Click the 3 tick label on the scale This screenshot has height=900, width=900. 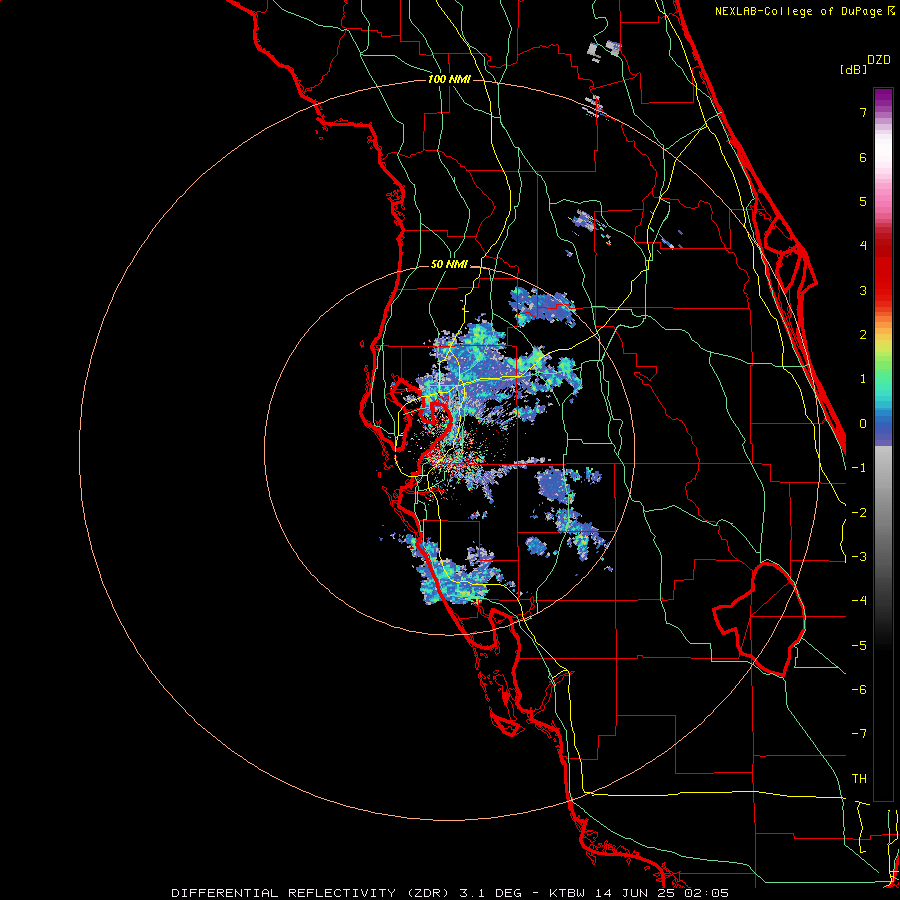(863, 290)
